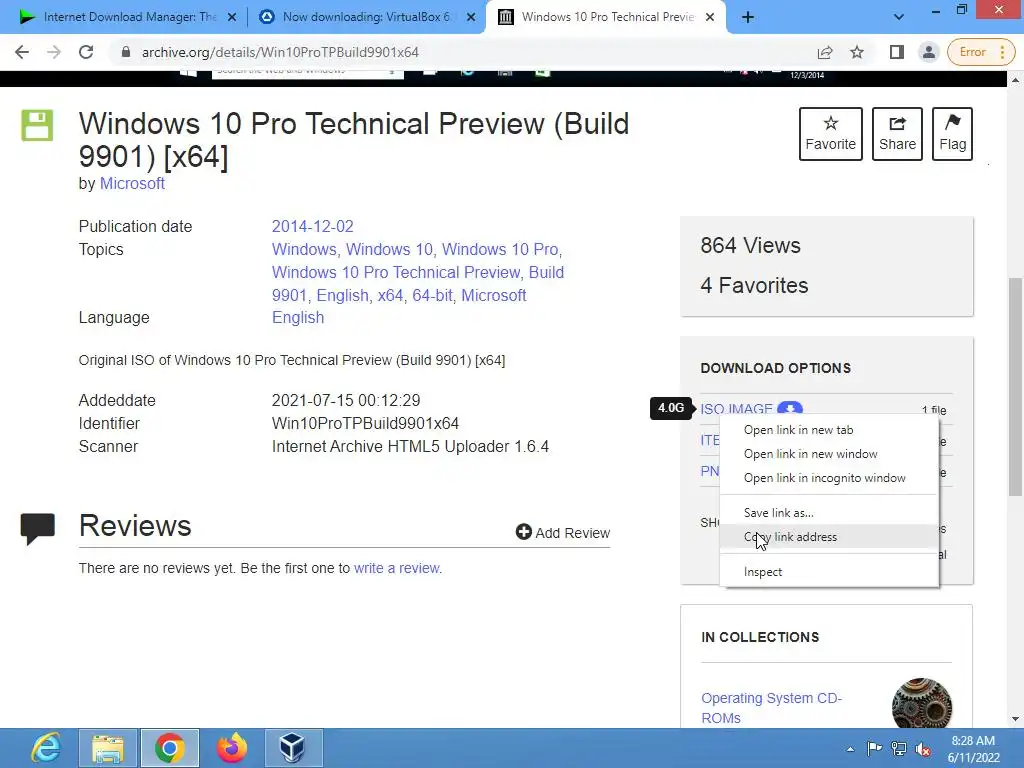Image resolution: width=1024 pixels, height=768 pixels.
Task: Click the Chrome taskbar icon
Action: pos(170,748)
